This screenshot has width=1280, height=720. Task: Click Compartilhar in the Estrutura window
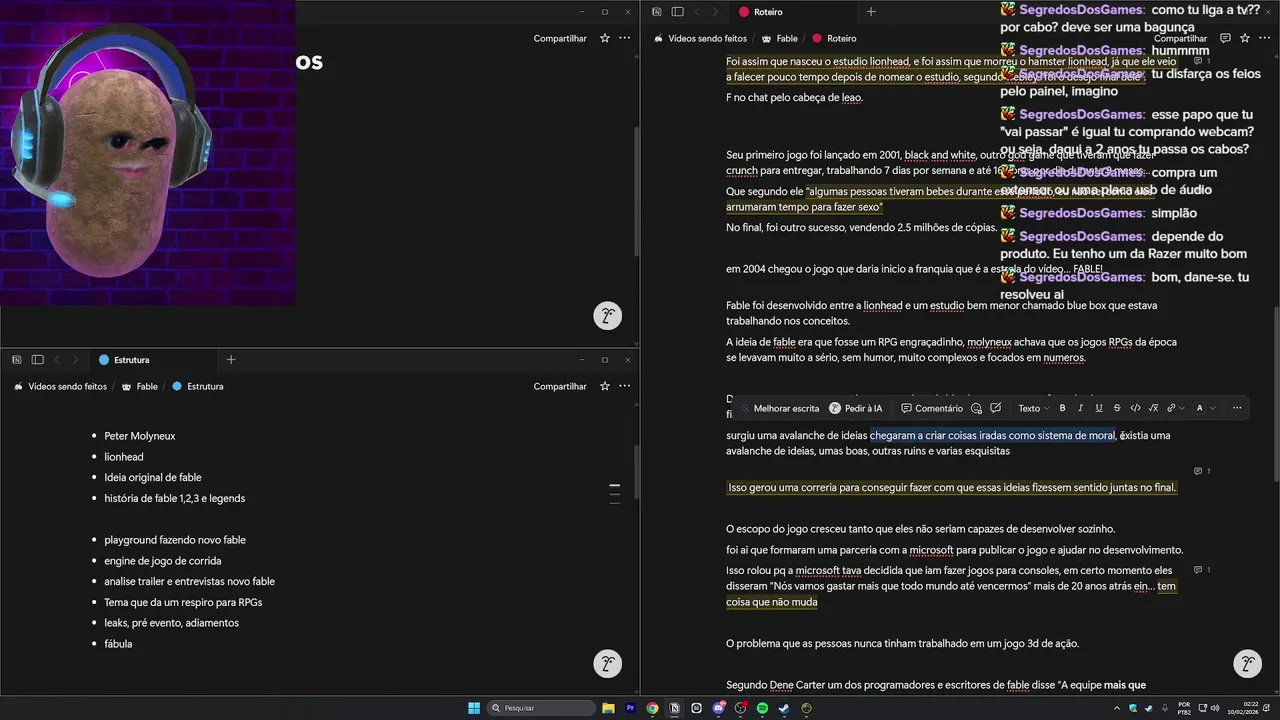(x=560, y=386)
